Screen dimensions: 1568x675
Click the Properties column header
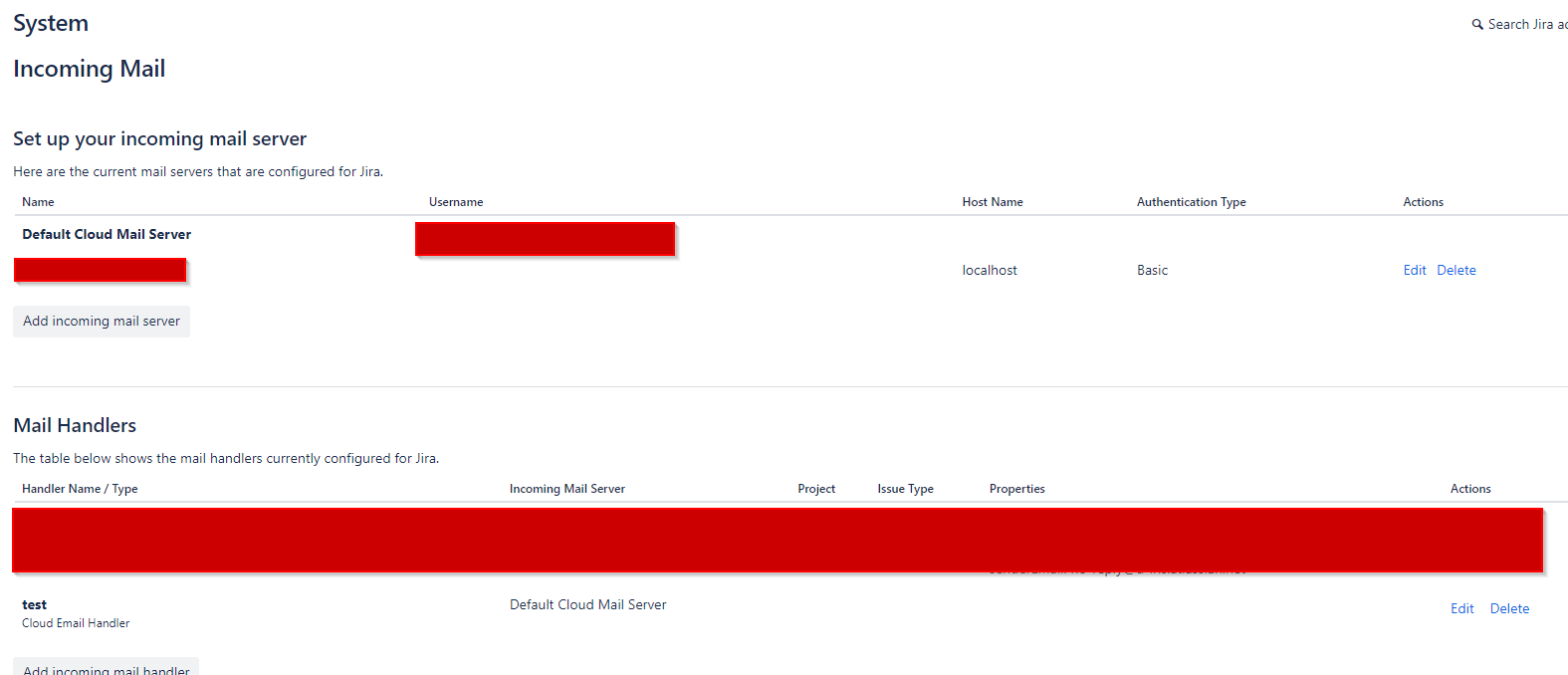(1017, 489)
